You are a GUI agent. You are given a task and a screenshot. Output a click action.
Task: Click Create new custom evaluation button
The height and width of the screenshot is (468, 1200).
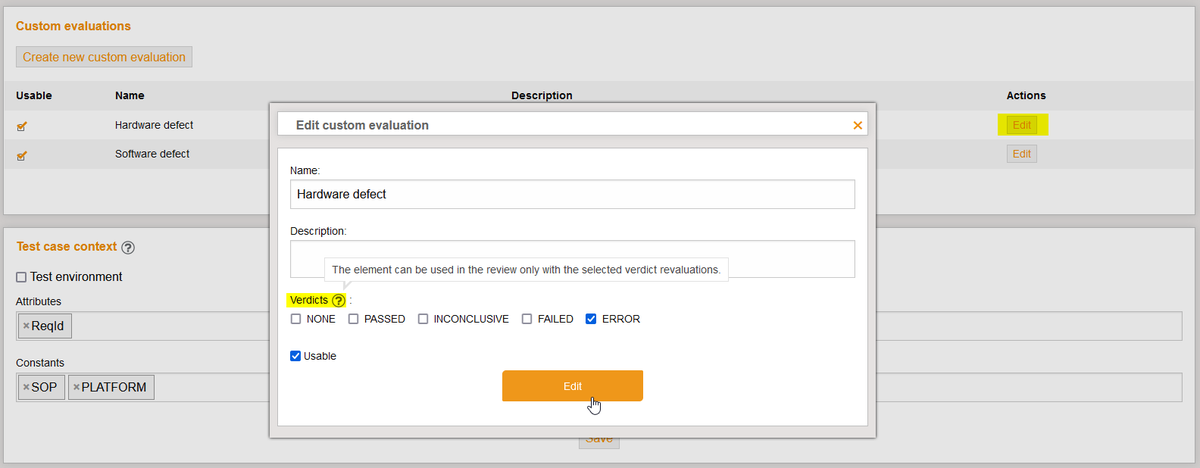point(104,57)
